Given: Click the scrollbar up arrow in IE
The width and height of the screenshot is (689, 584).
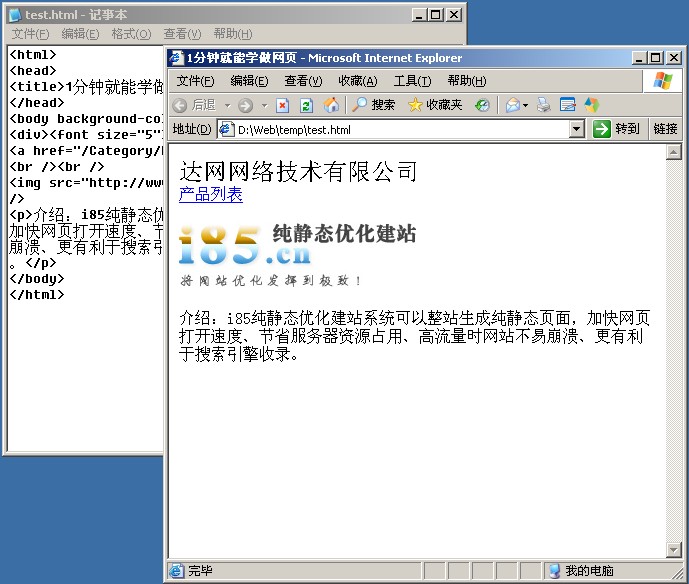Looking at the screenshot, I should click(674, 152).
